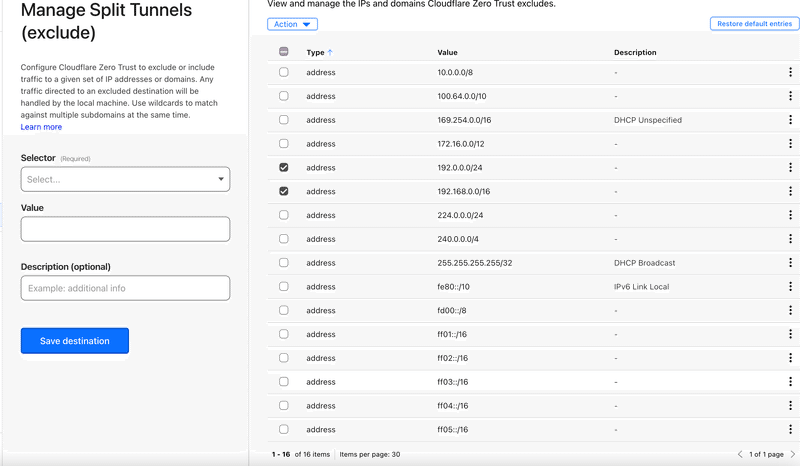800x466 pixels.
Task: Open row menu for 255.255.255.255/32
Action: click(x=790, y=263)
